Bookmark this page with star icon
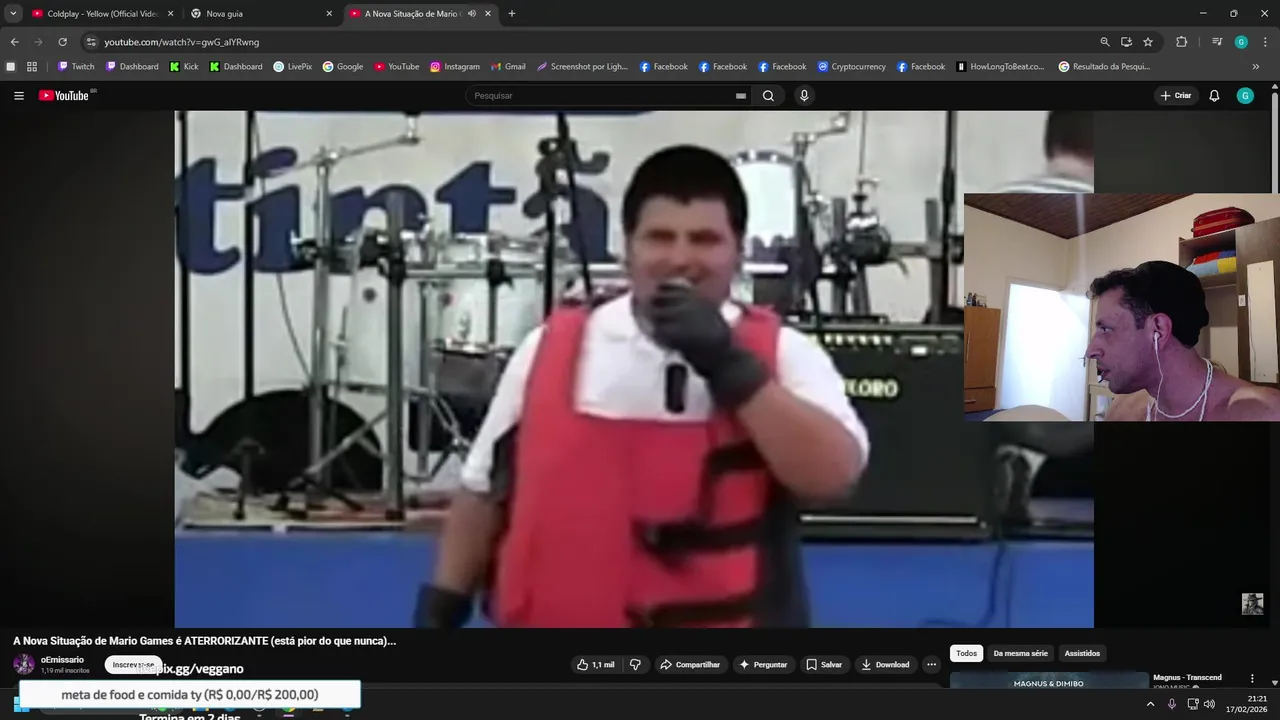 click(x=1148, y=42)
